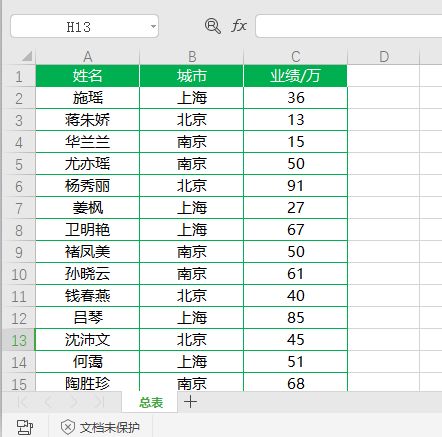Select column D header
This screenshot has width=442, height=437.
click(384, 56)
